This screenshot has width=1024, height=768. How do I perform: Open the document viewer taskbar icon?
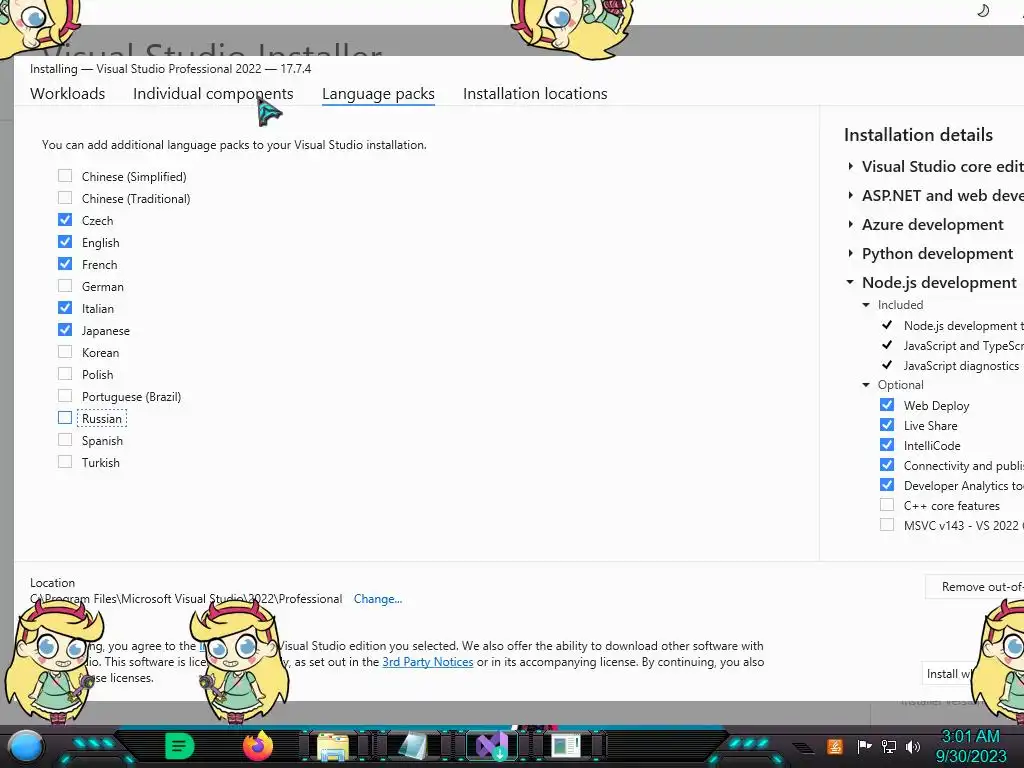[566, 746]
